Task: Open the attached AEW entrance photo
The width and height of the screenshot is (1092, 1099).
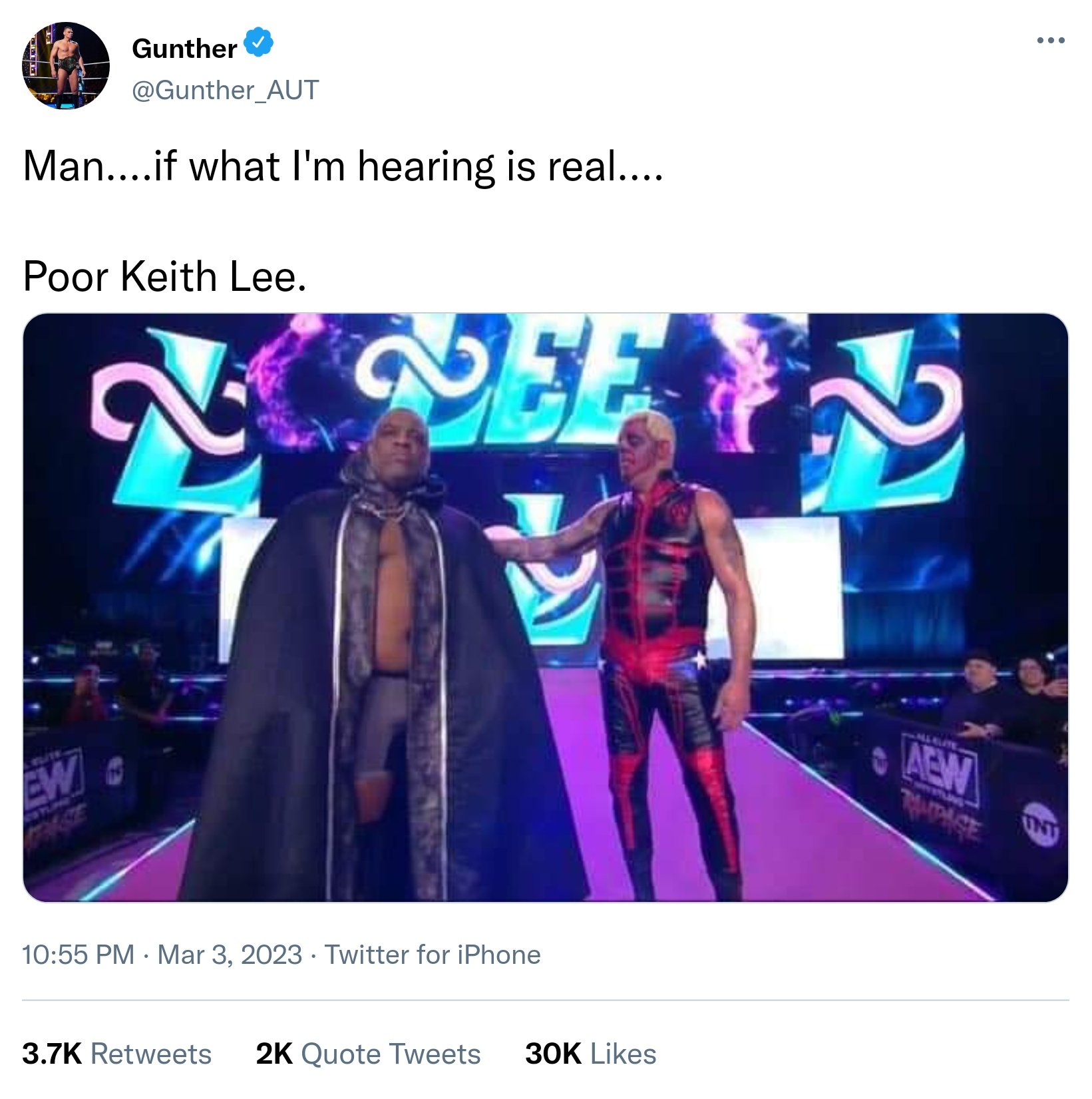Action: 546,607
